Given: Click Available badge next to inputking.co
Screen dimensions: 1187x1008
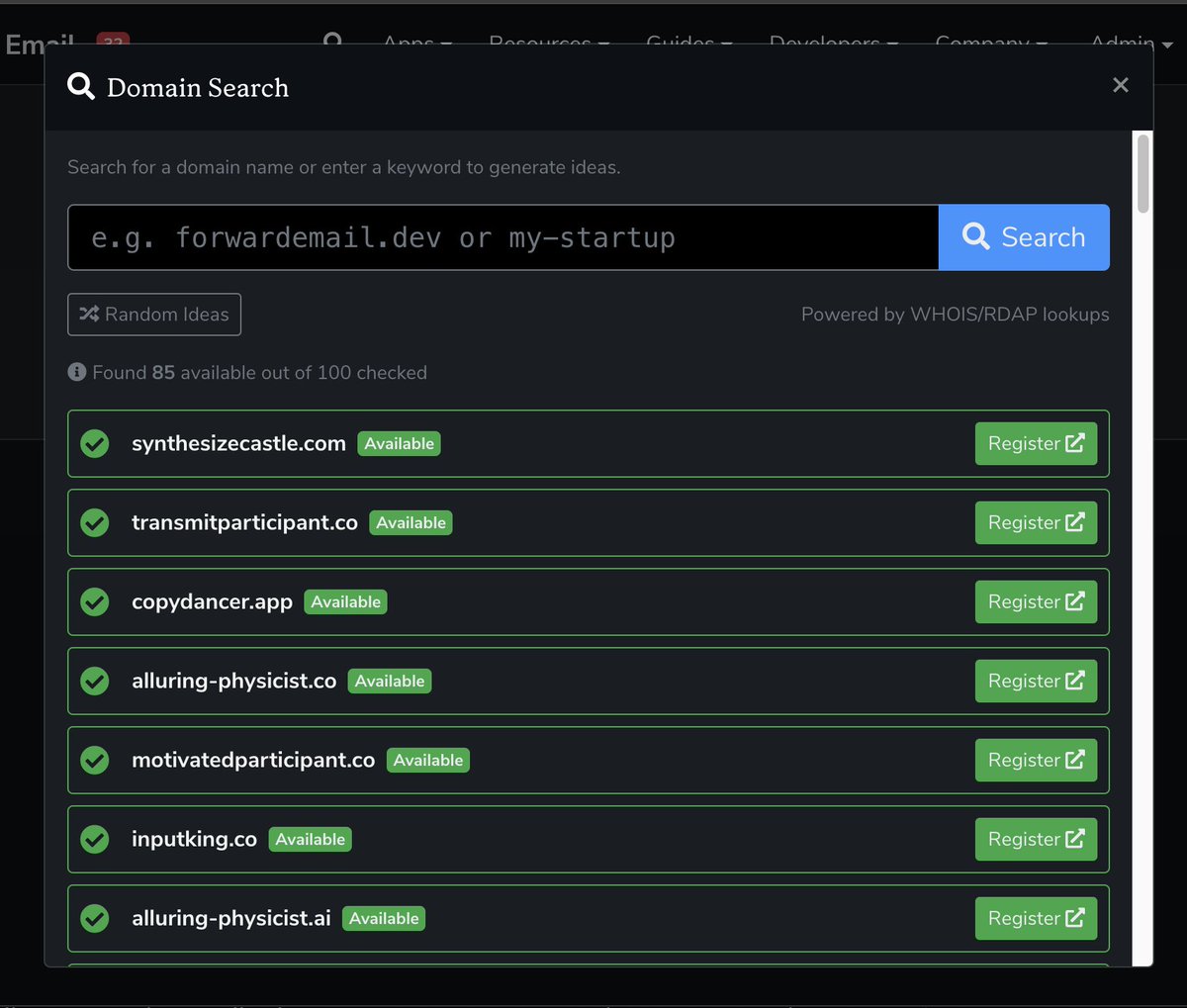Looking at the screenshot, I should click(310, 839).
